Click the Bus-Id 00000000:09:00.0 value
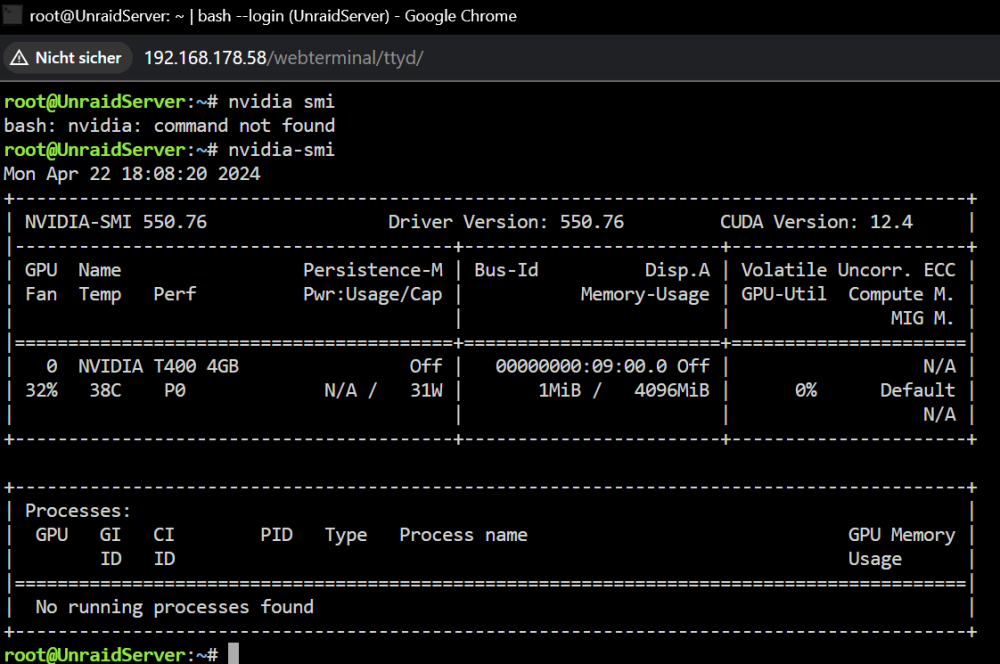The image size is (1000, 664). 581,366
